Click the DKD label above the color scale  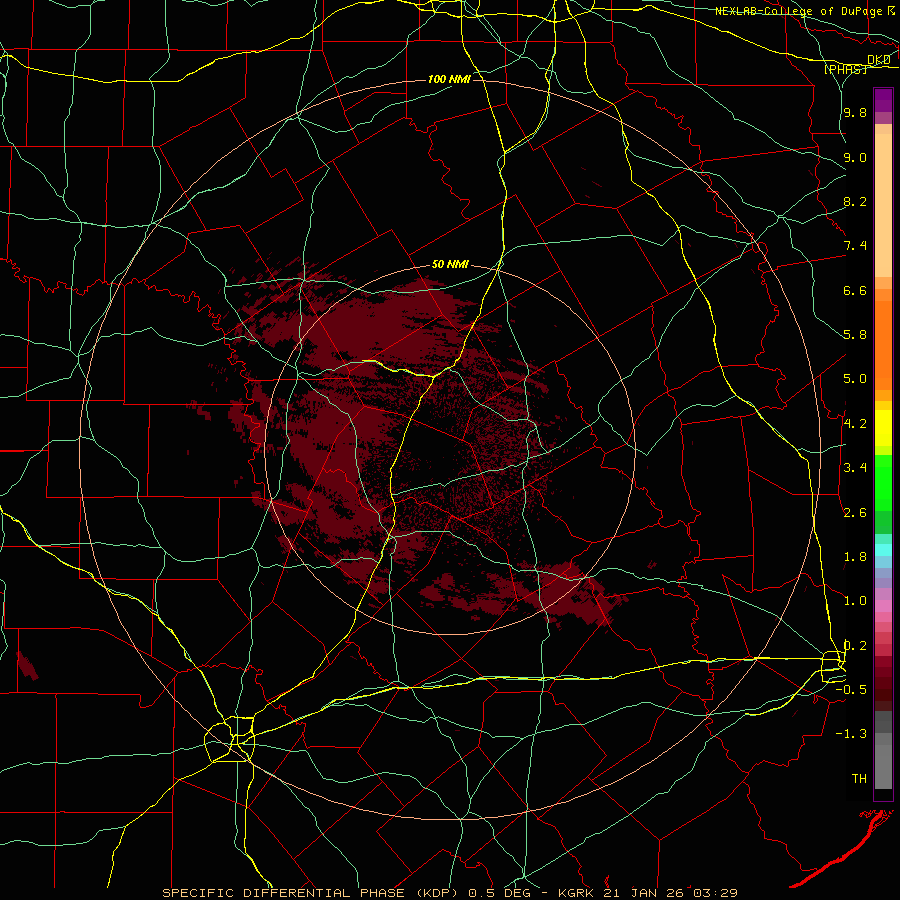[879, 60]
